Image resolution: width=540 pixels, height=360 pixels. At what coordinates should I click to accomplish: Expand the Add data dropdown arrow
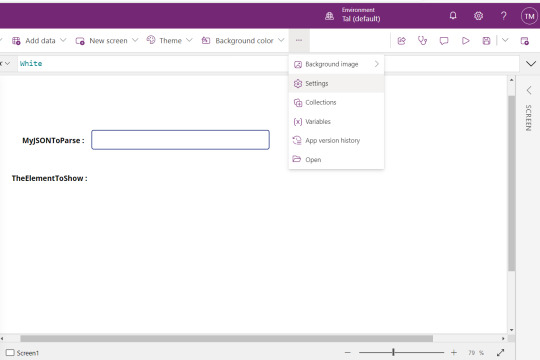click(63, 40)
